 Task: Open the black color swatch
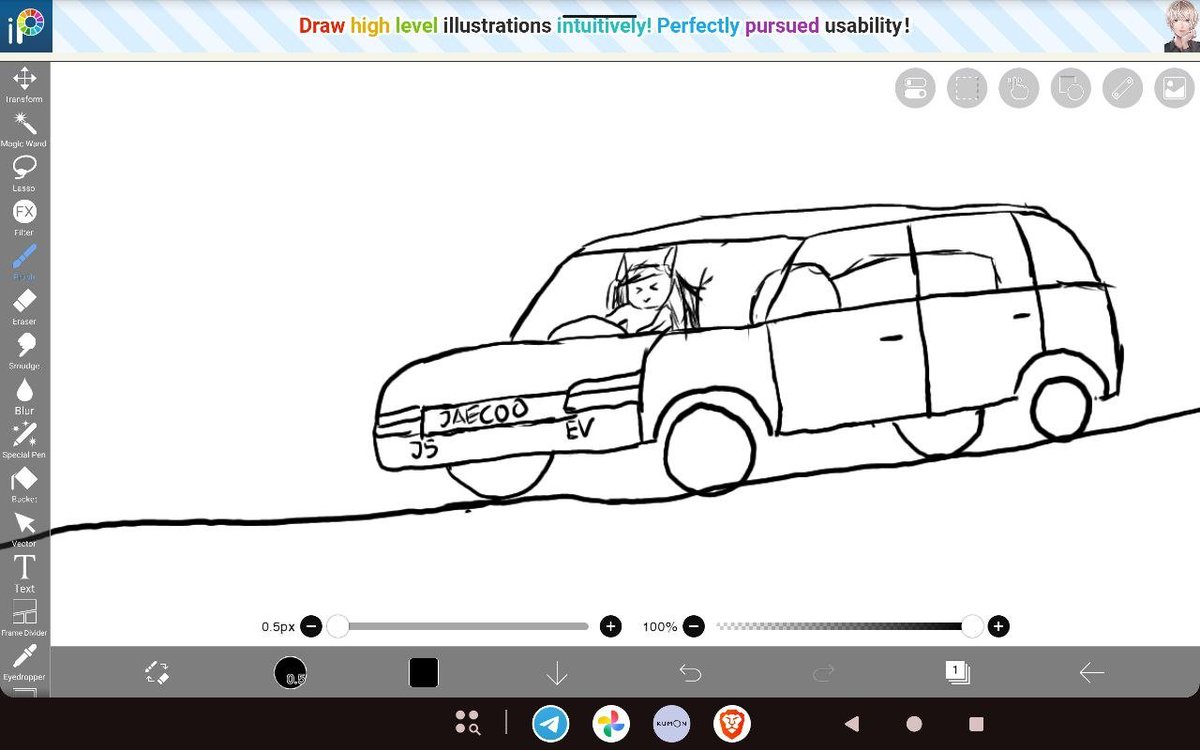click(424, 673)
